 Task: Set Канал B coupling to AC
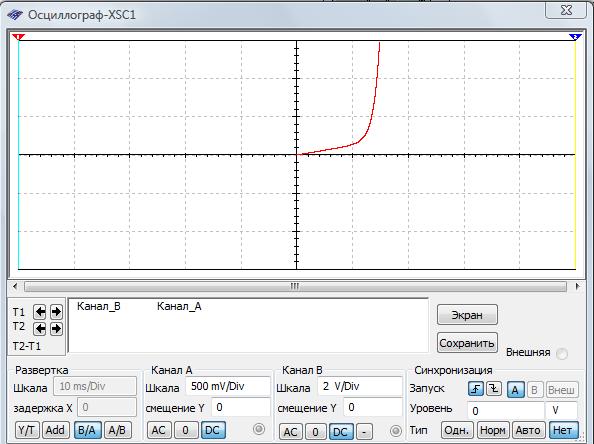tap(291, 431)
